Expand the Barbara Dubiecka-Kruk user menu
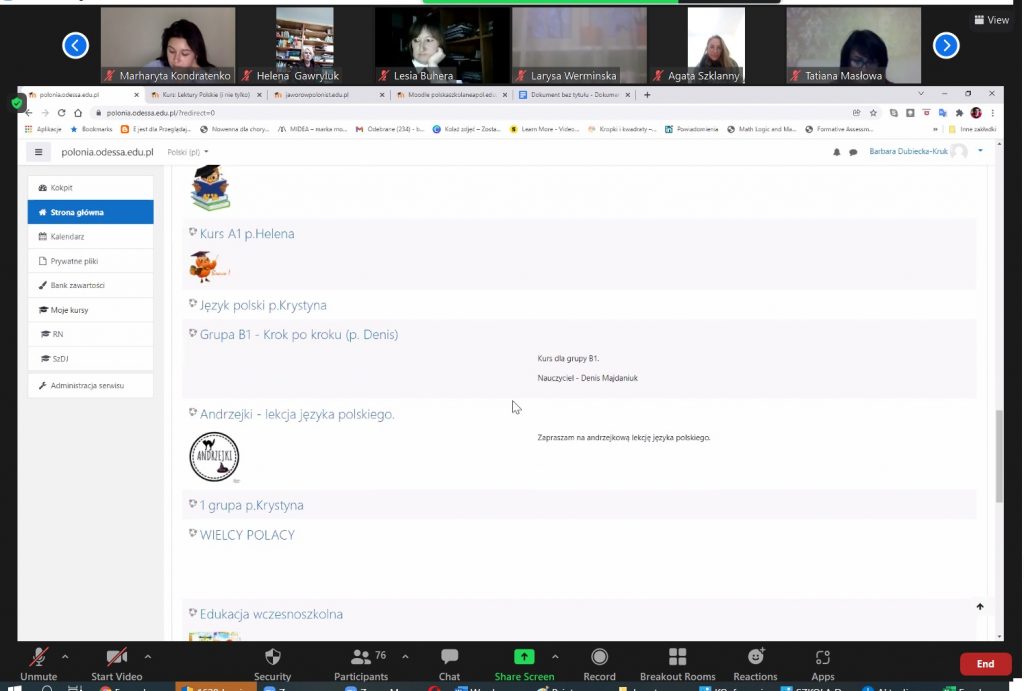 coord(980,151)
